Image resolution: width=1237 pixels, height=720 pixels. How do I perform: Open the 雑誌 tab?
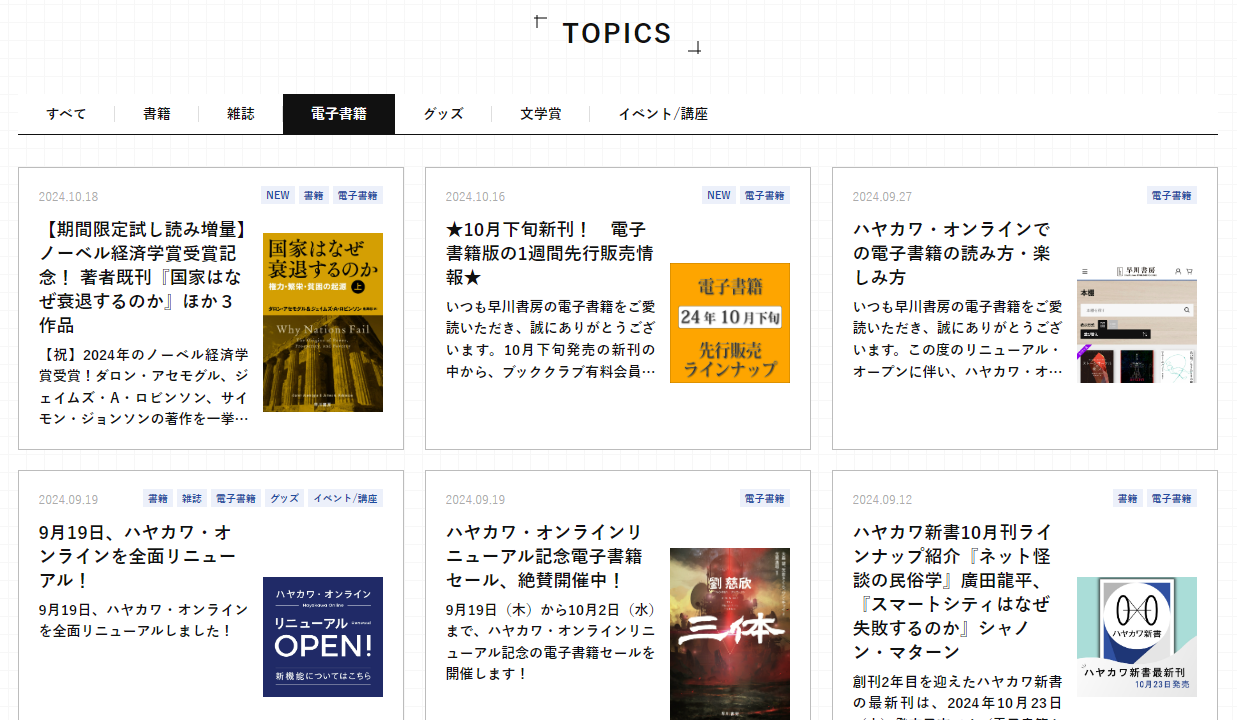click(241, 114)
